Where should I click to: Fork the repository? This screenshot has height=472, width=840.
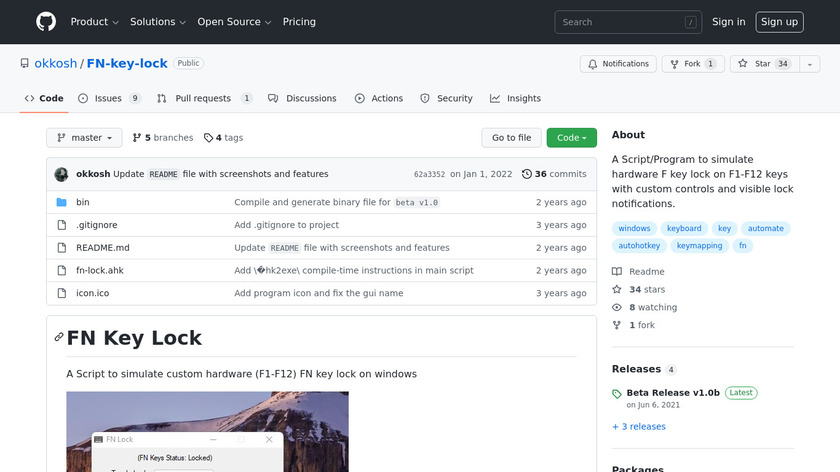click(692, 64)
